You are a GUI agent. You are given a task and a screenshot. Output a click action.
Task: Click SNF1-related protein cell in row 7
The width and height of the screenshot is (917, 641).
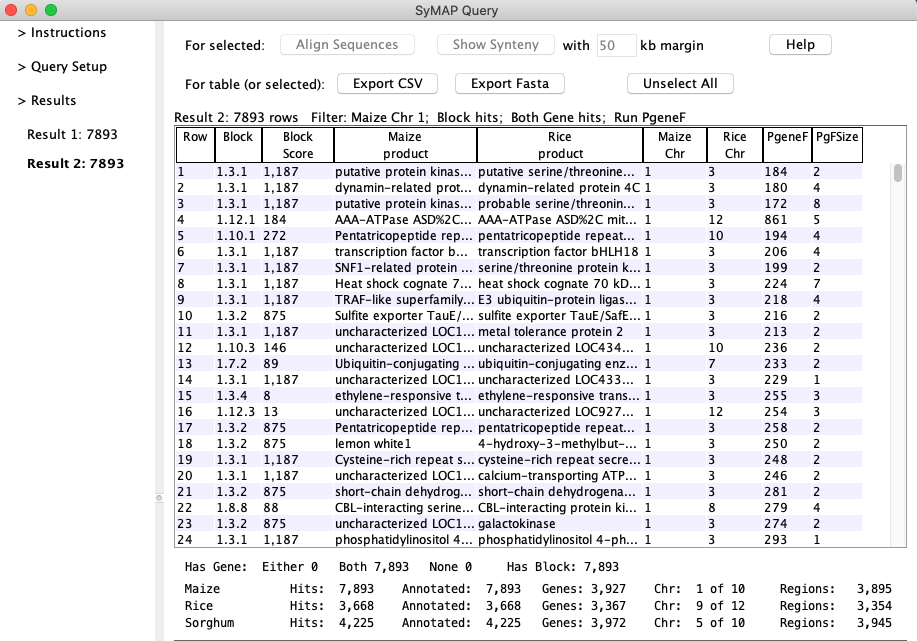[x=405, y=268]
